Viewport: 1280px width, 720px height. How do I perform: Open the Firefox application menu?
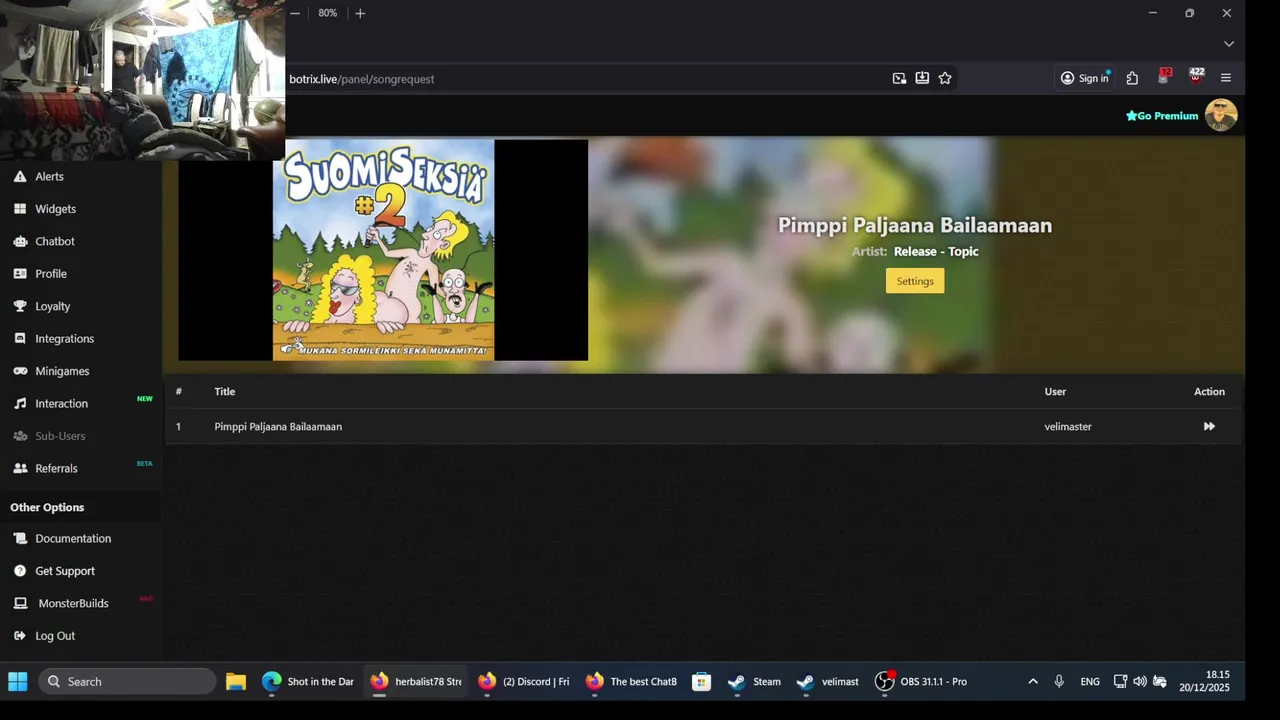1226,78
